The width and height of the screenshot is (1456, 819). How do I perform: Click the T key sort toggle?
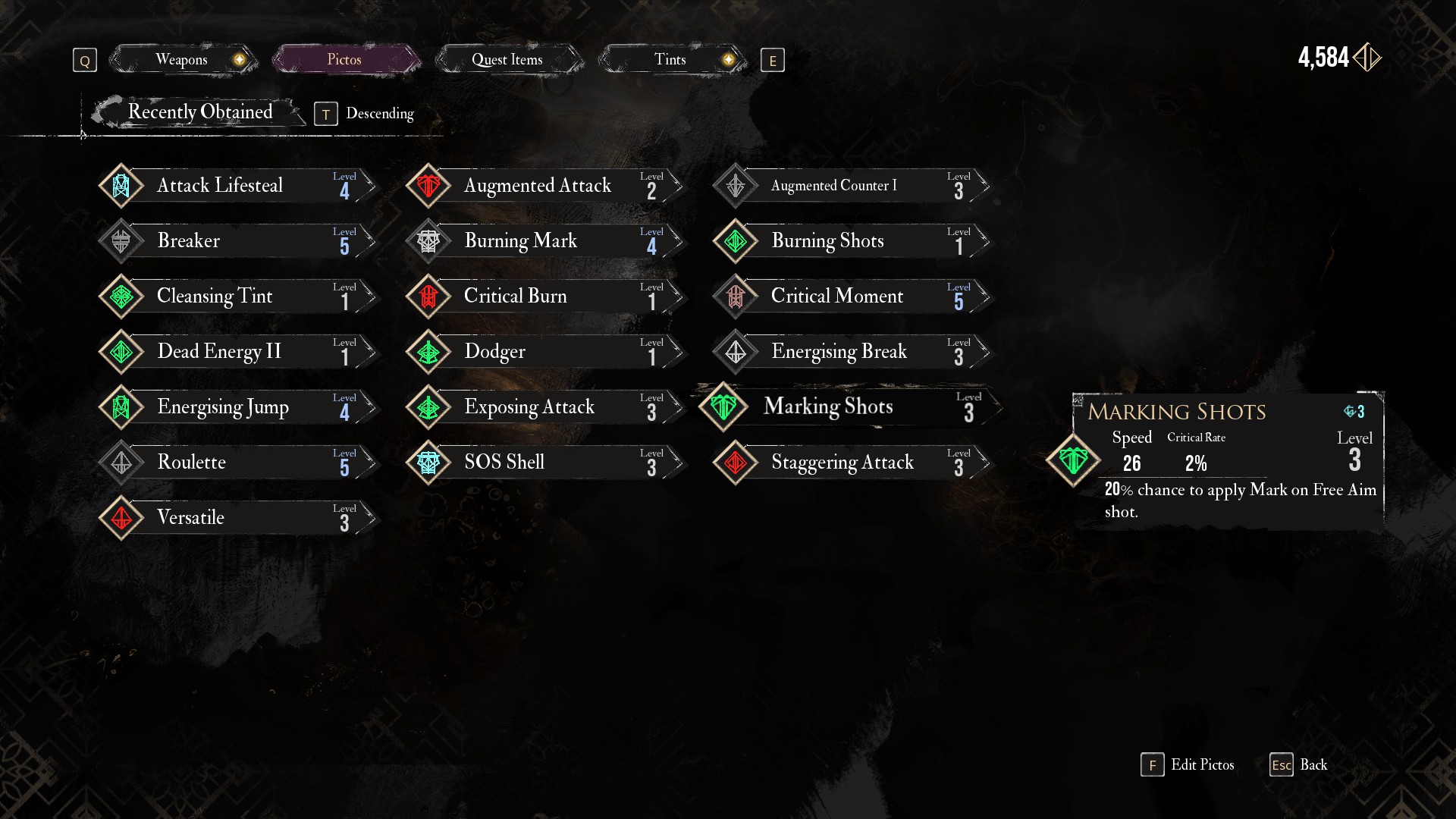pos(326,115)
